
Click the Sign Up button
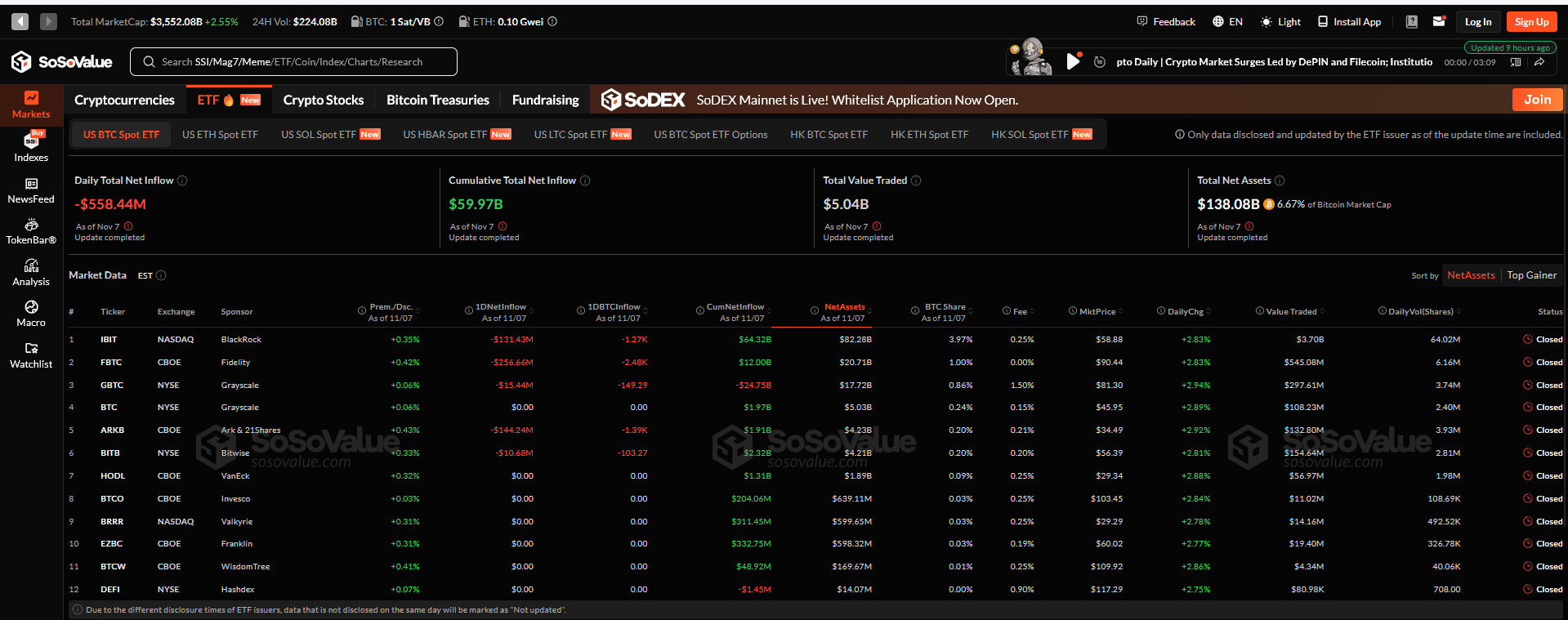coord(1531,21)
